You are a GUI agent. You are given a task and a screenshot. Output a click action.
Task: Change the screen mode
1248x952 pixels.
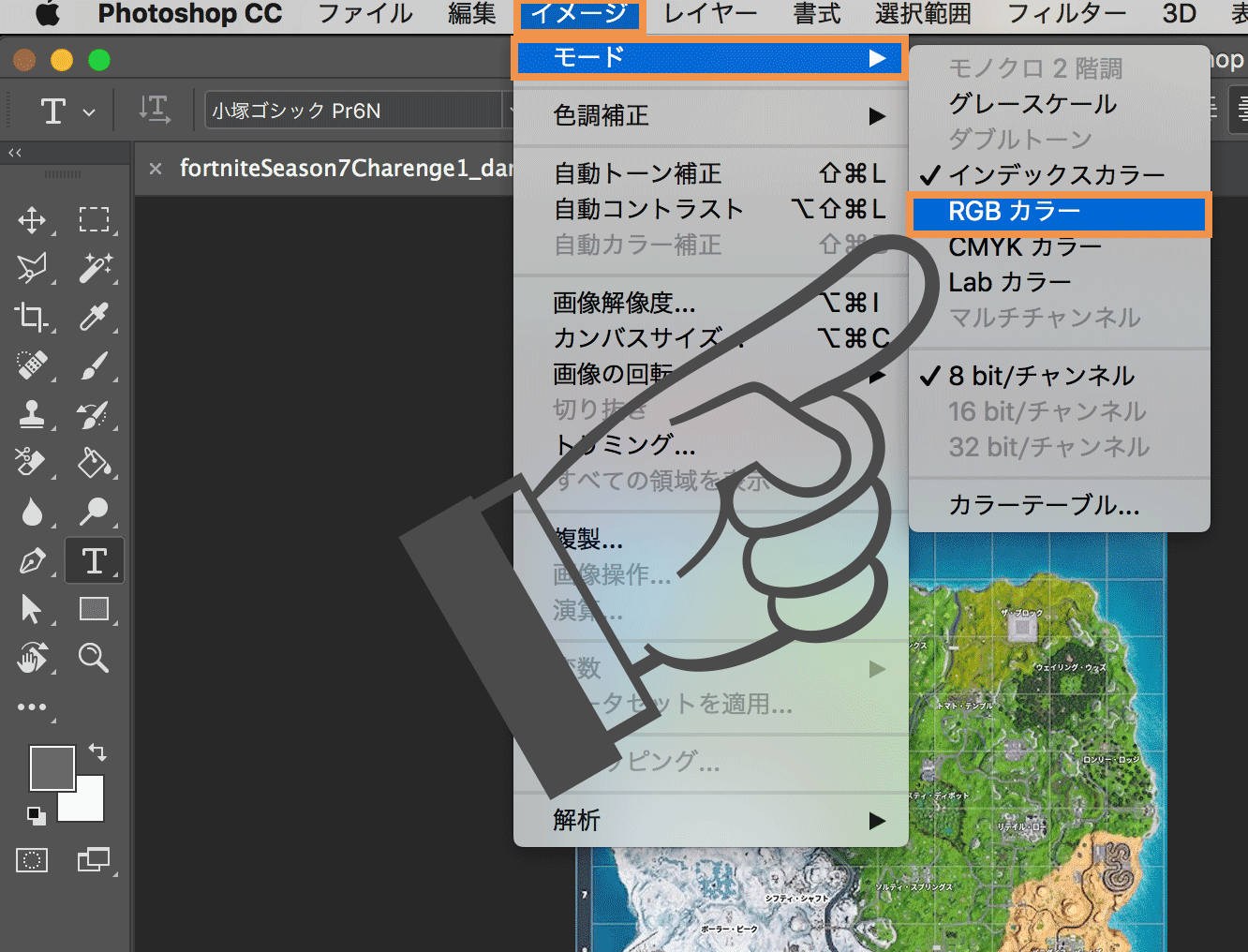(x=94, y=860)
